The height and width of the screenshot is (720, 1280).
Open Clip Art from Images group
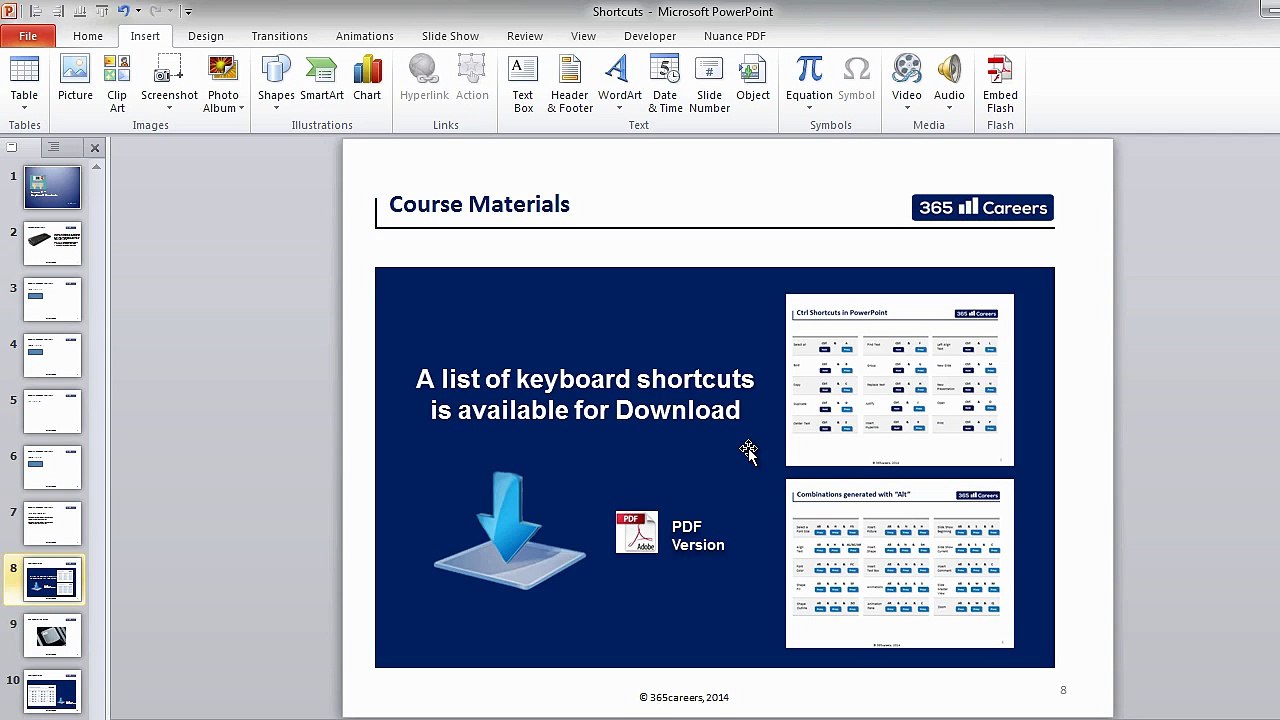point(117,84)
